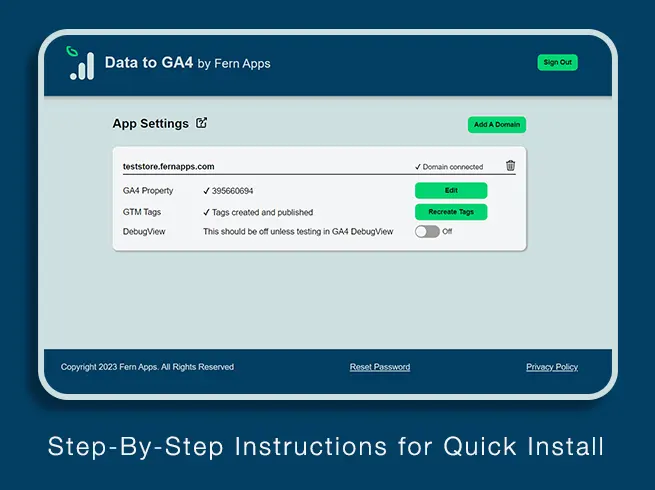Open the App Settings edit icon

click(x=201, y=123)
